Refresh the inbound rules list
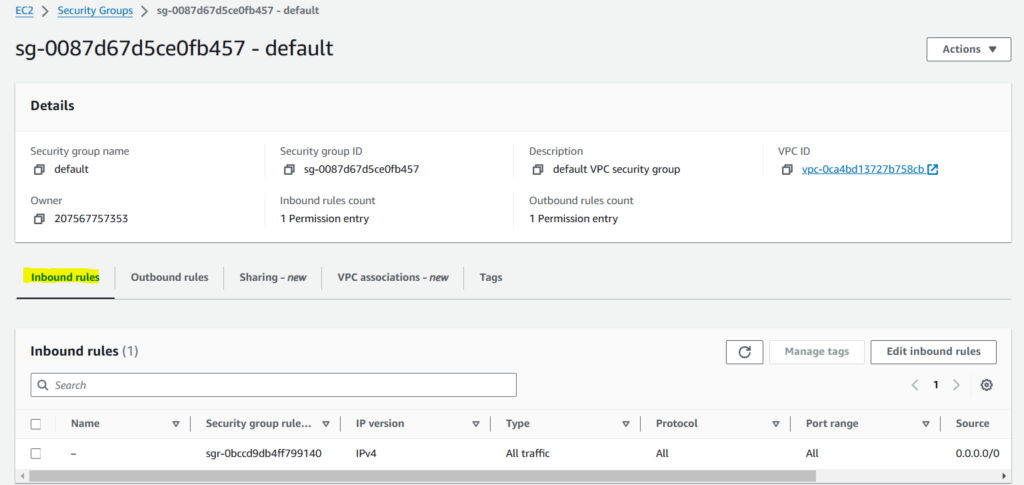This screenshot has width=1024, height=485. coord(744,351)
